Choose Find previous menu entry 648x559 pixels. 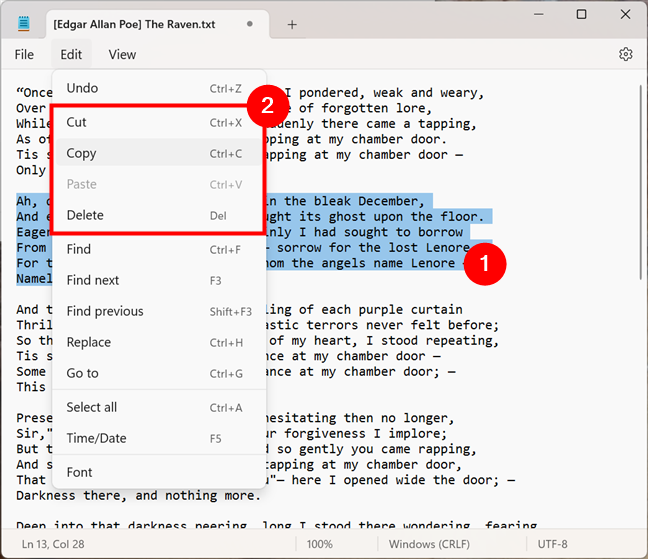(159, 311)
